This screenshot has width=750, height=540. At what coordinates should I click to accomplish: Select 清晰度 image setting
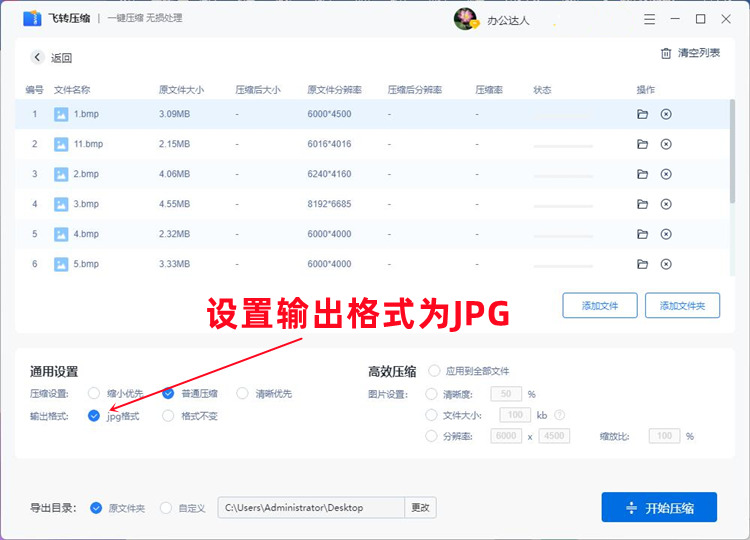[x=431, y=394]
